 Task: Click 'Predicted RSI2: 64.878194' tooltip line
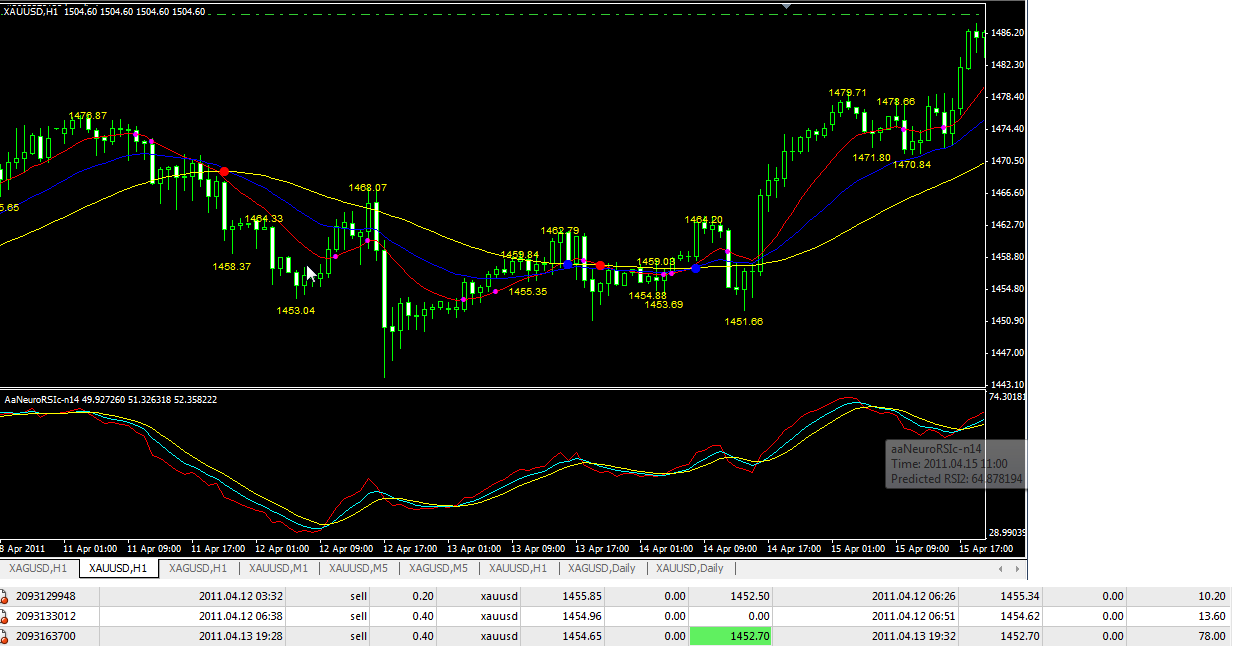point(957,479)
